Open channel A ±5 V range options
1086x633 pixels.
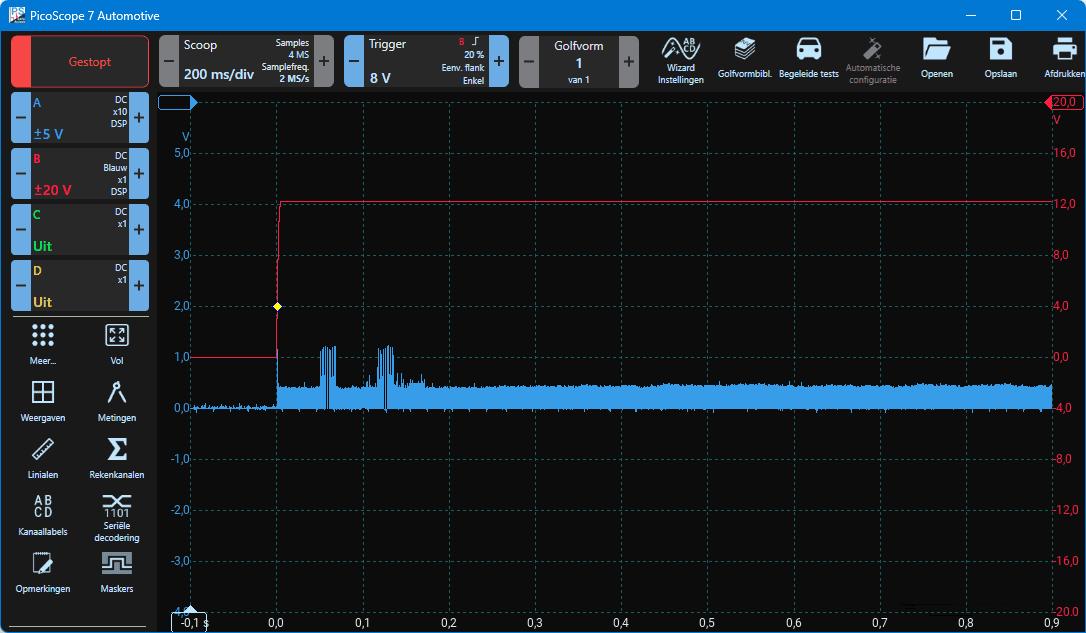tap(79, 118)
